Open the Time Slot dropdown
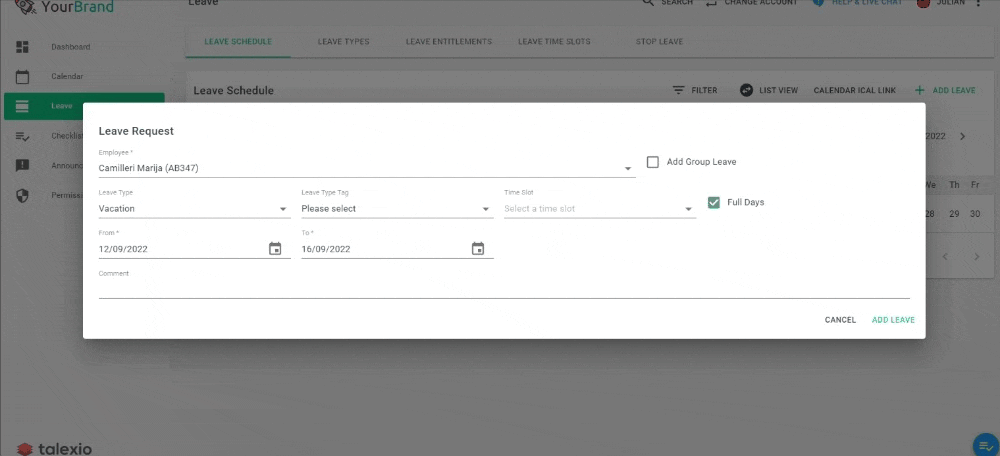The image size is (1000, 456). (600, 209)
